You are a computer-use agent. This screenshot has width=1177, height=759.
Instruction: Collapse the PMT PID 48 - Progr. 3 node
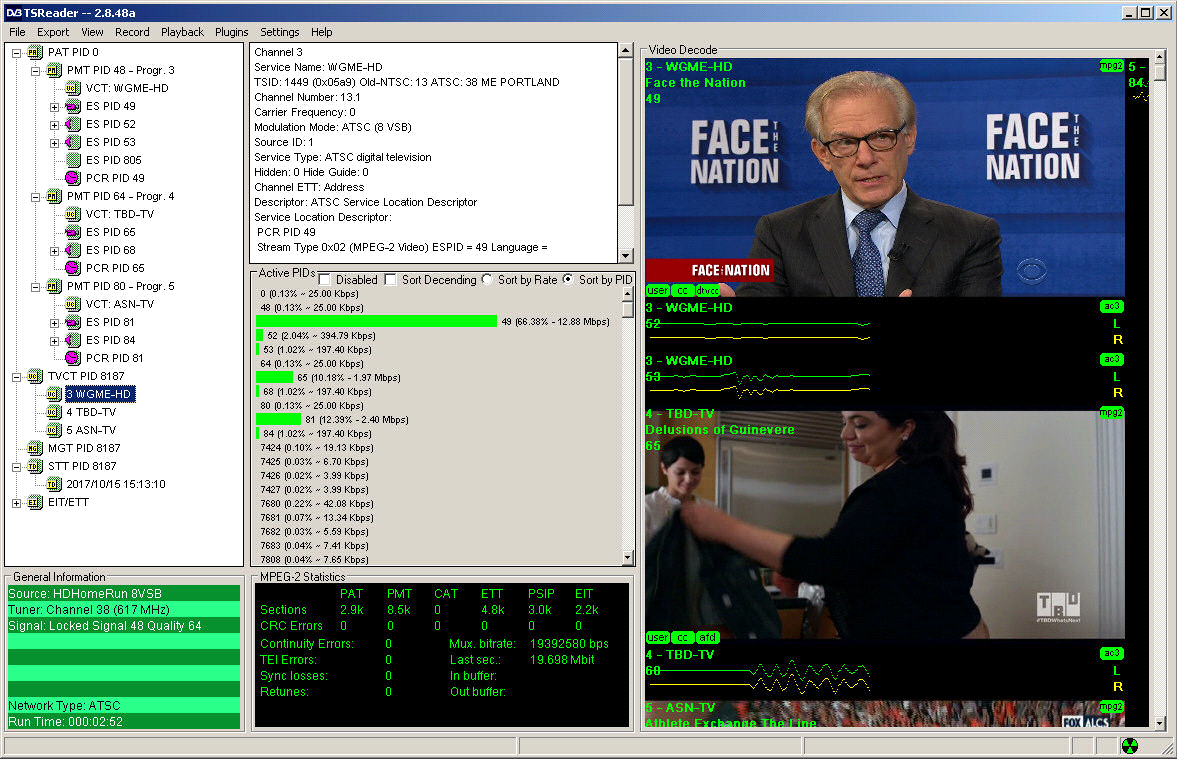tap(35, 71)
